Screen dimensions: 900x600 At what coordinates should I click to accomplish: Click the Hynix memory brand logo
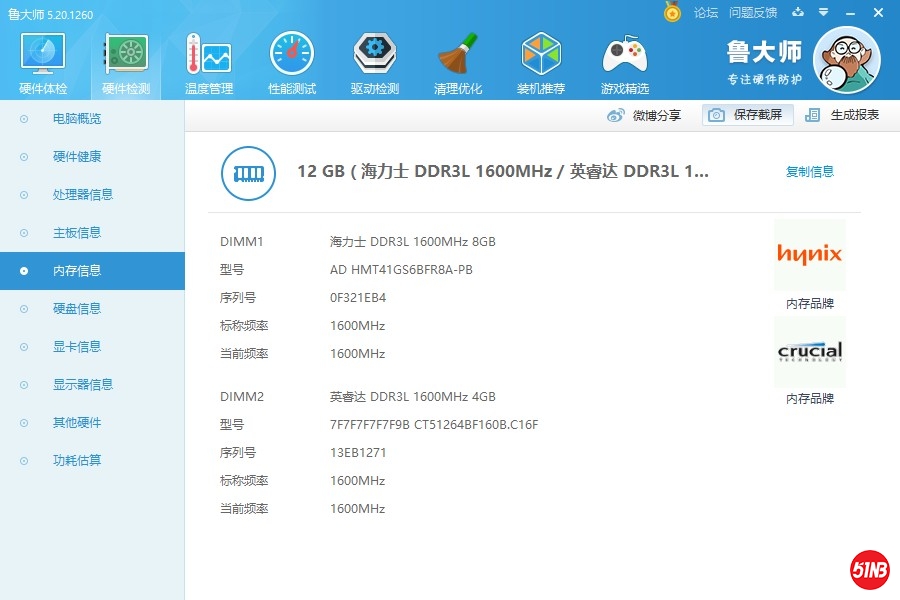pos(809,254)
